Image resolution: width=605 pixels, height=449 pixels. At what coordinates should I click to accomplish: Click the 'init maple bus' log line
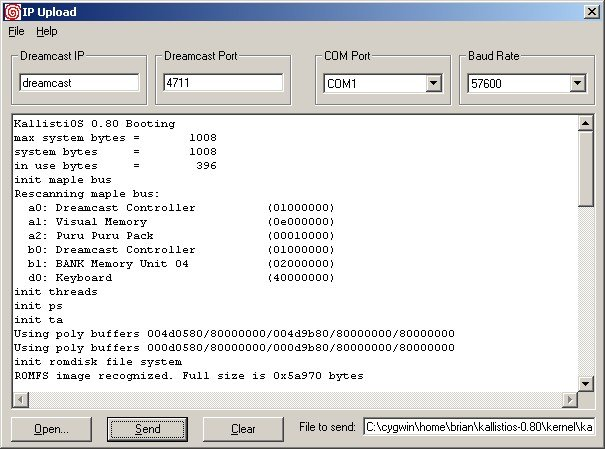(x=63, y=180)
